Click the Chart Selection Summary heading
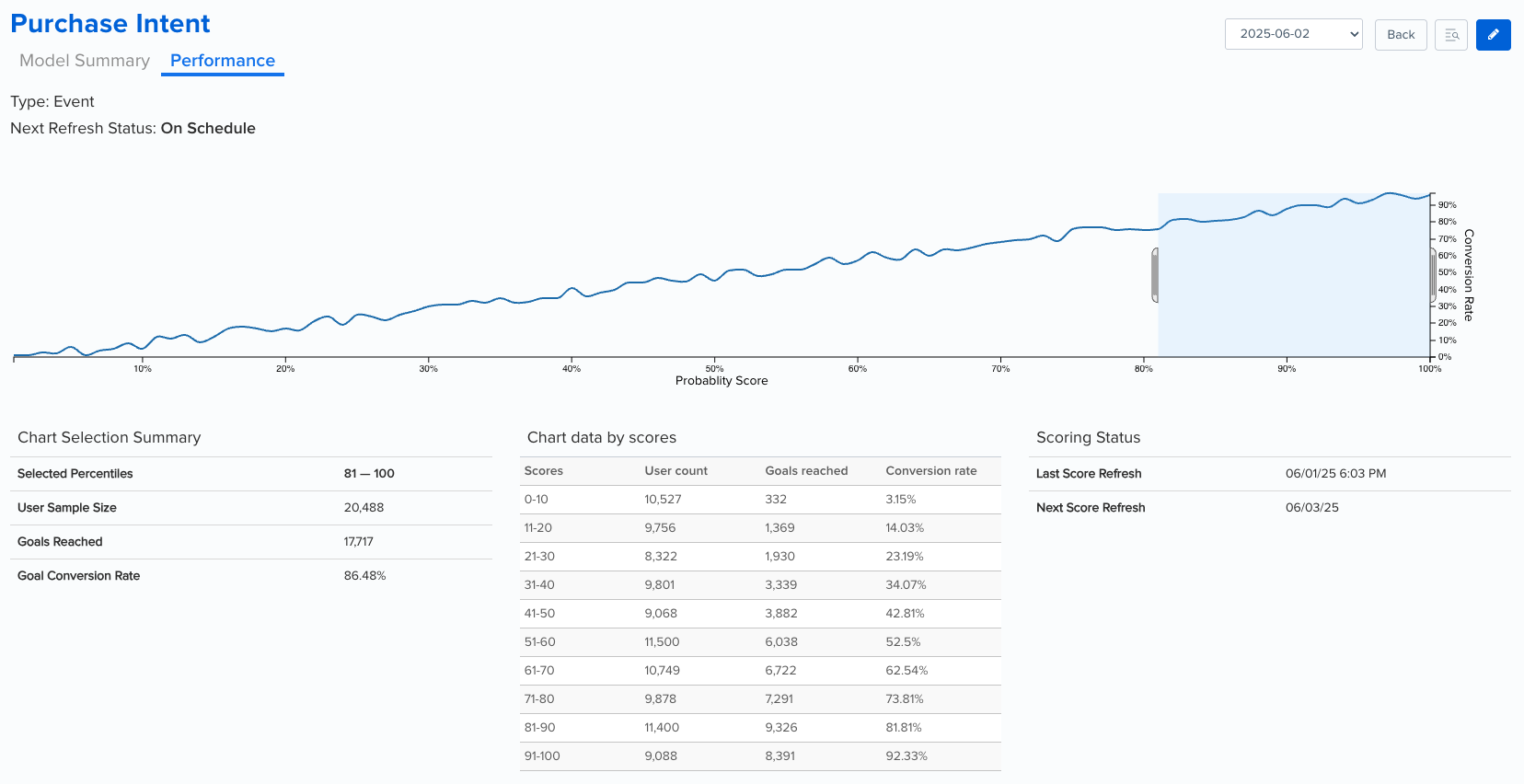The image size is (1524, 784). [110, 438]
